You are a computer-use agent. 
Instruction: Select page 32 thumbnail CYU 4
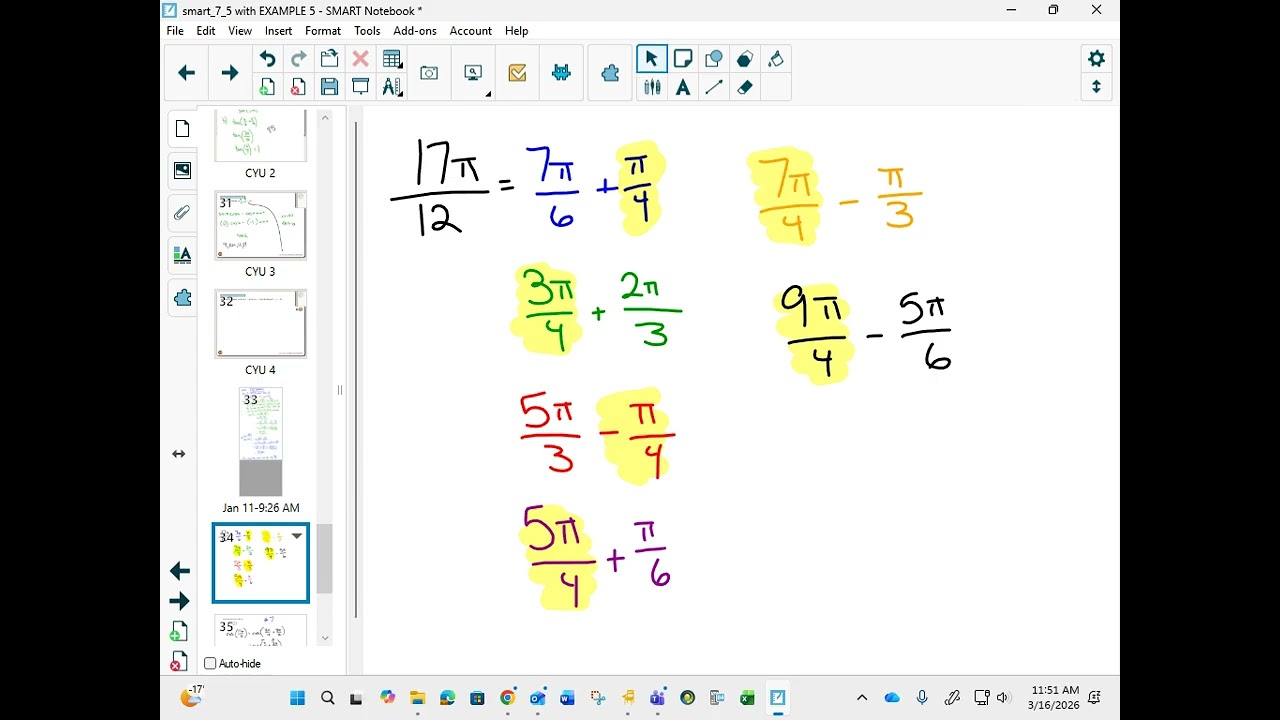point(260,324)
